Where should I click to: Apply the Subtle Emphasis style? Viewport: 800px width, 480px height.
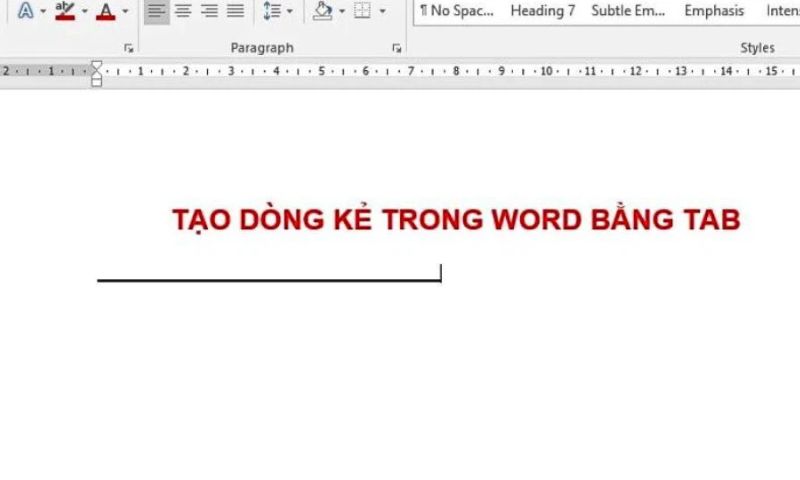pyautogui.click(x=628, y=11)
